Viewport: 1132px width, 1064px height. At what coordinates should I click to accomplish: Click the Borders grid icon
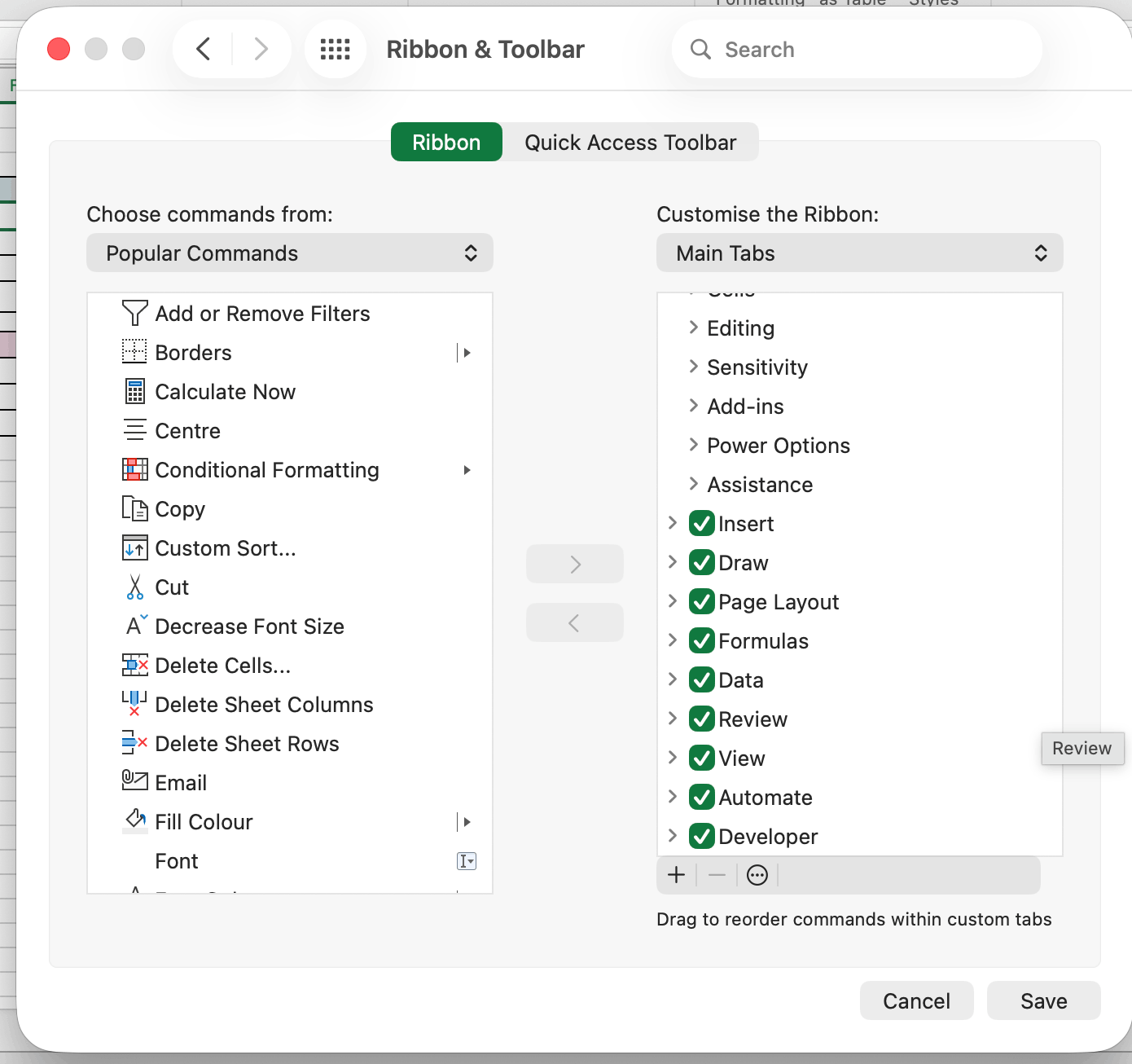134,352
